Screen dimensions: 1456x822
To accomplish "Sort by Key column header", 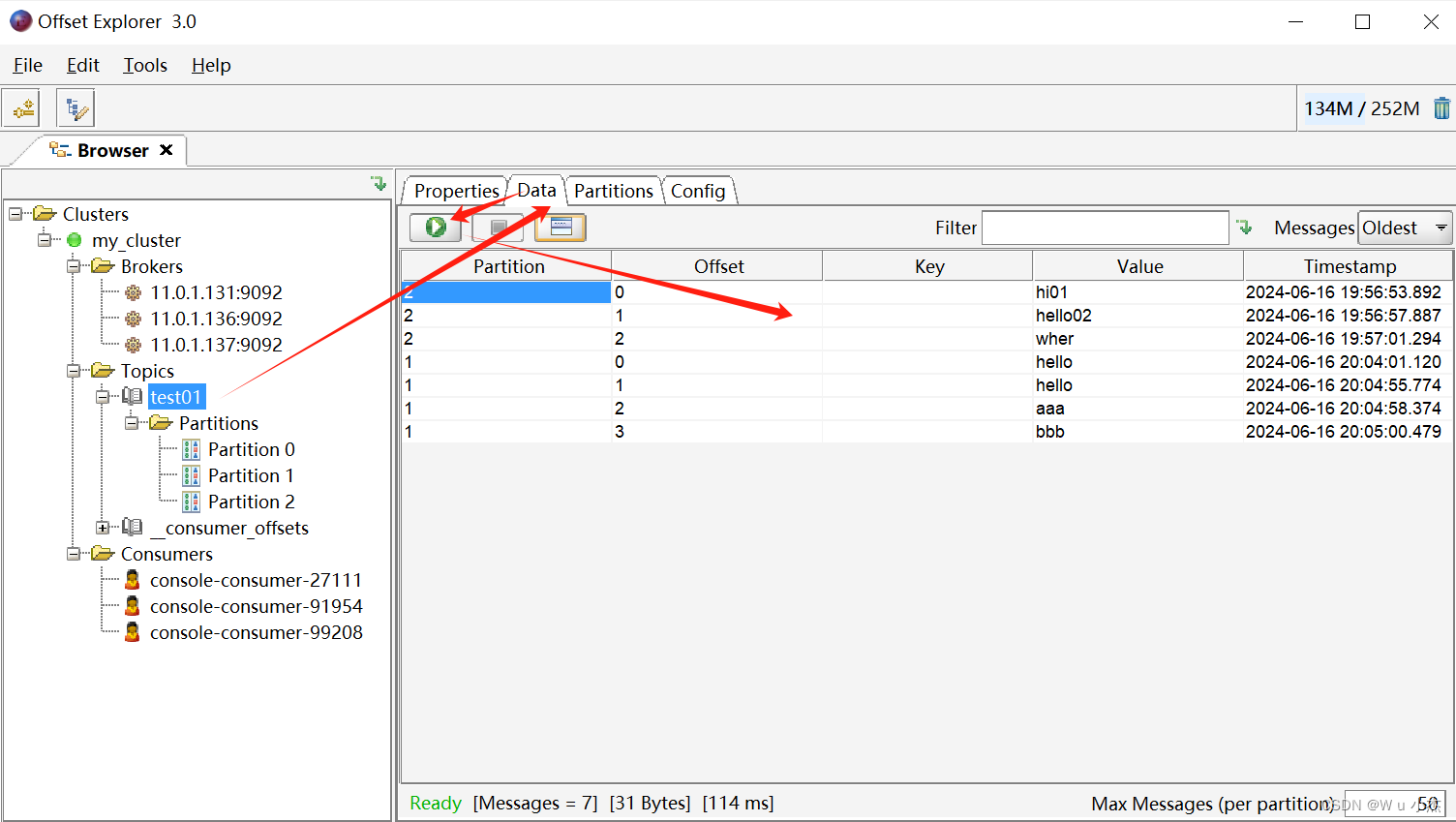I will [x=928, y=266].
